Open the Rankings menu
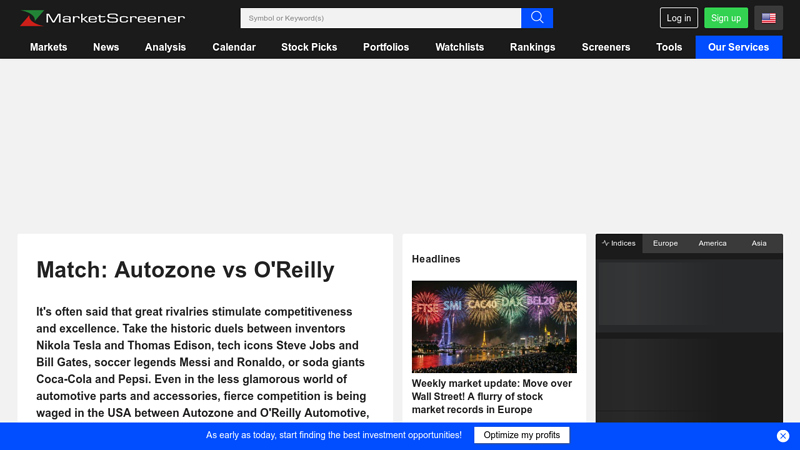Screen dimensions: 800x450 coord(533,47)
